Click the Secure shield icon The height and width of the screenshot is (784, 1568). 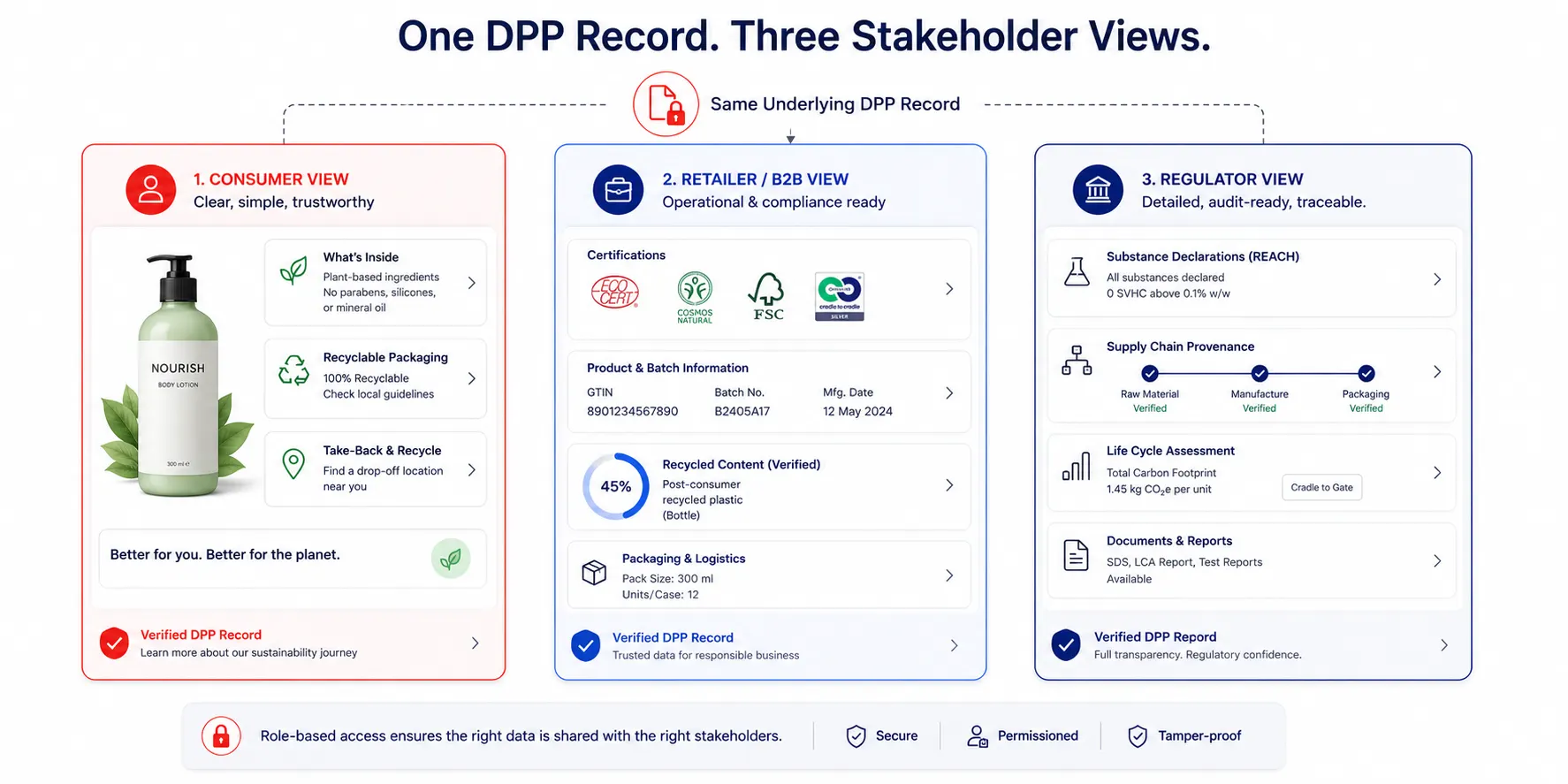(856, 736)
